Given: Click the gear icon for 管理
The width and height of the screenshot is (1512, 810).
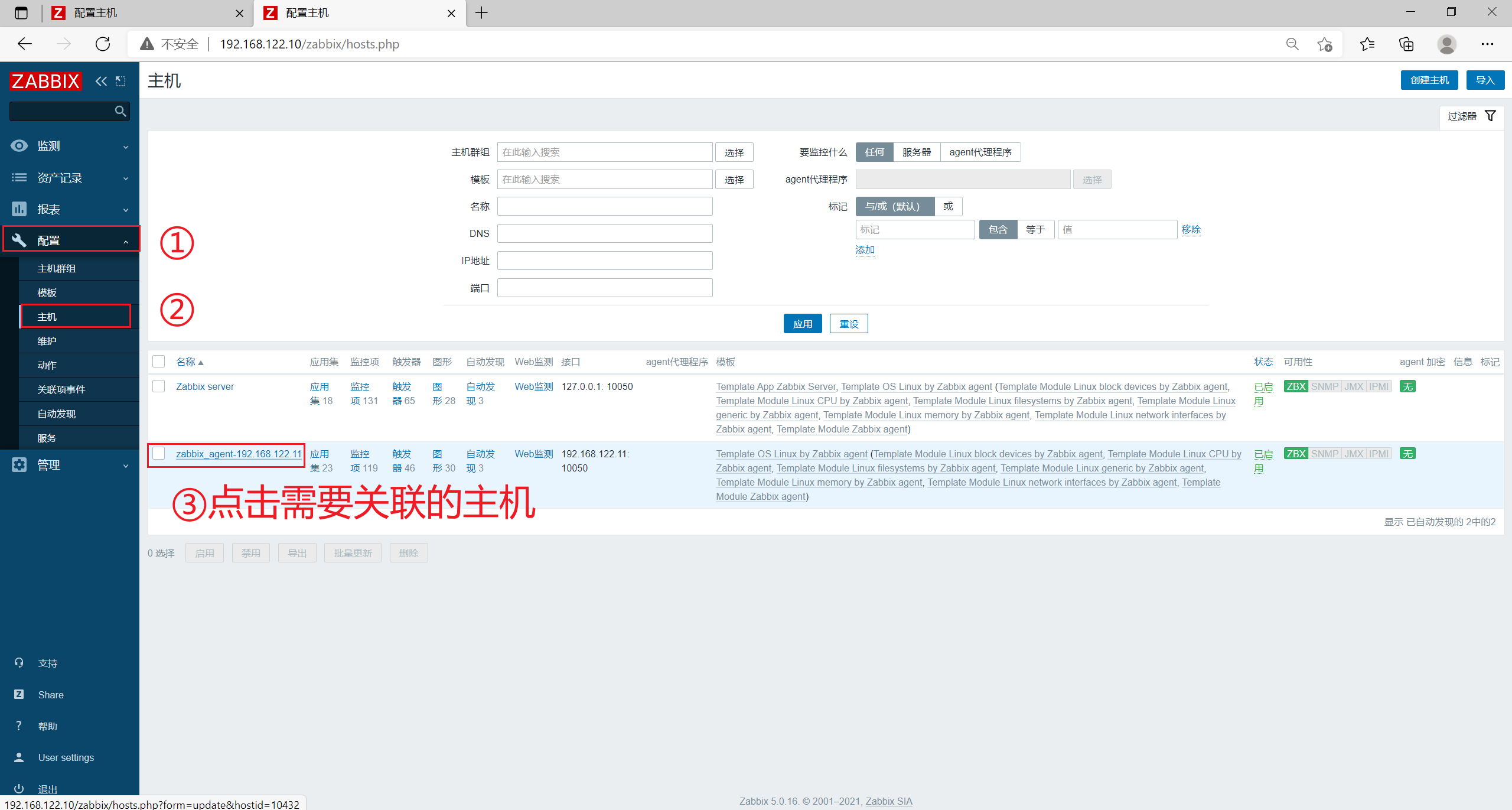Looking at the screenshot, I should click(x=19, y=465).
